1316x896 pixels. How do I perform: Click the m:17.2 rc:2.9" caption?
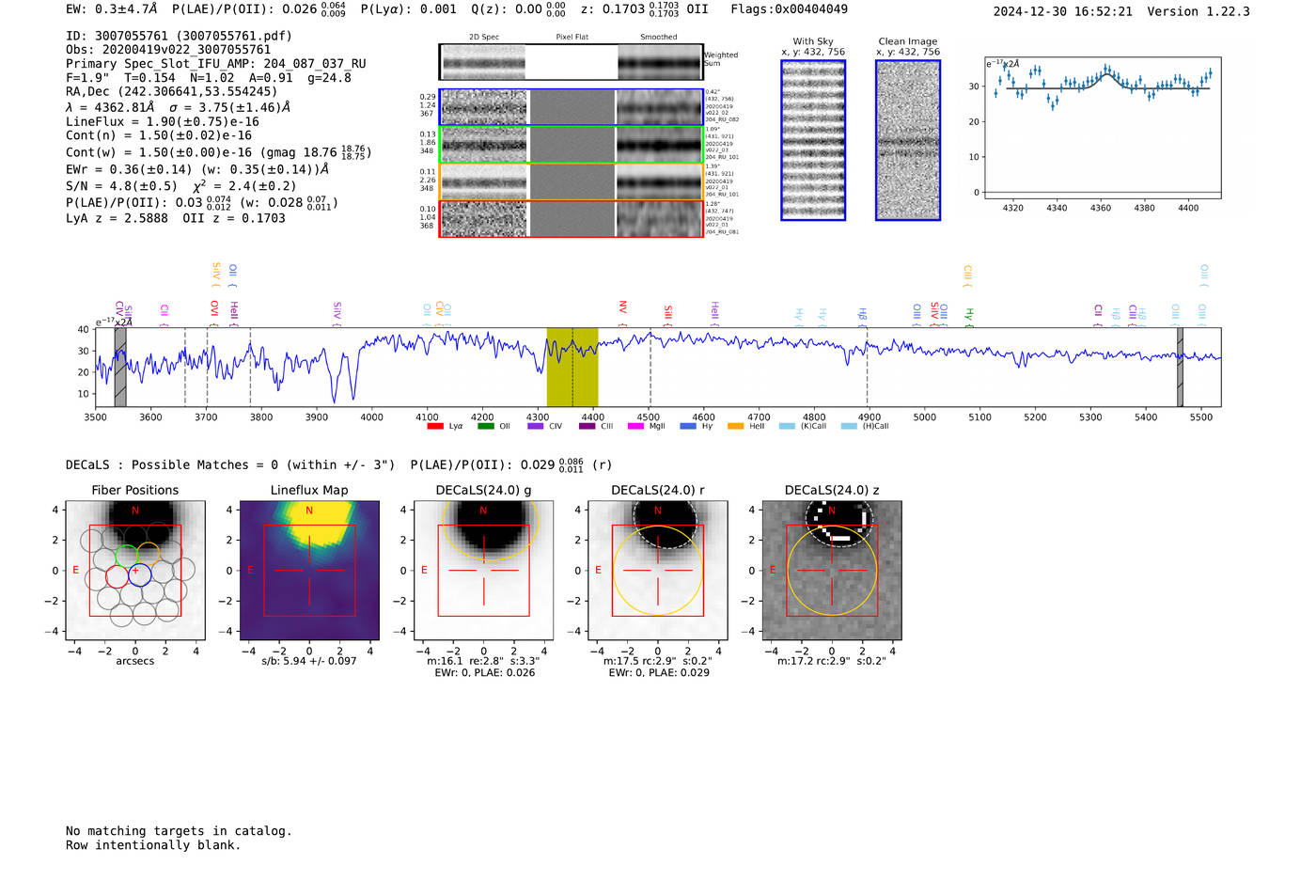(831, 661)
